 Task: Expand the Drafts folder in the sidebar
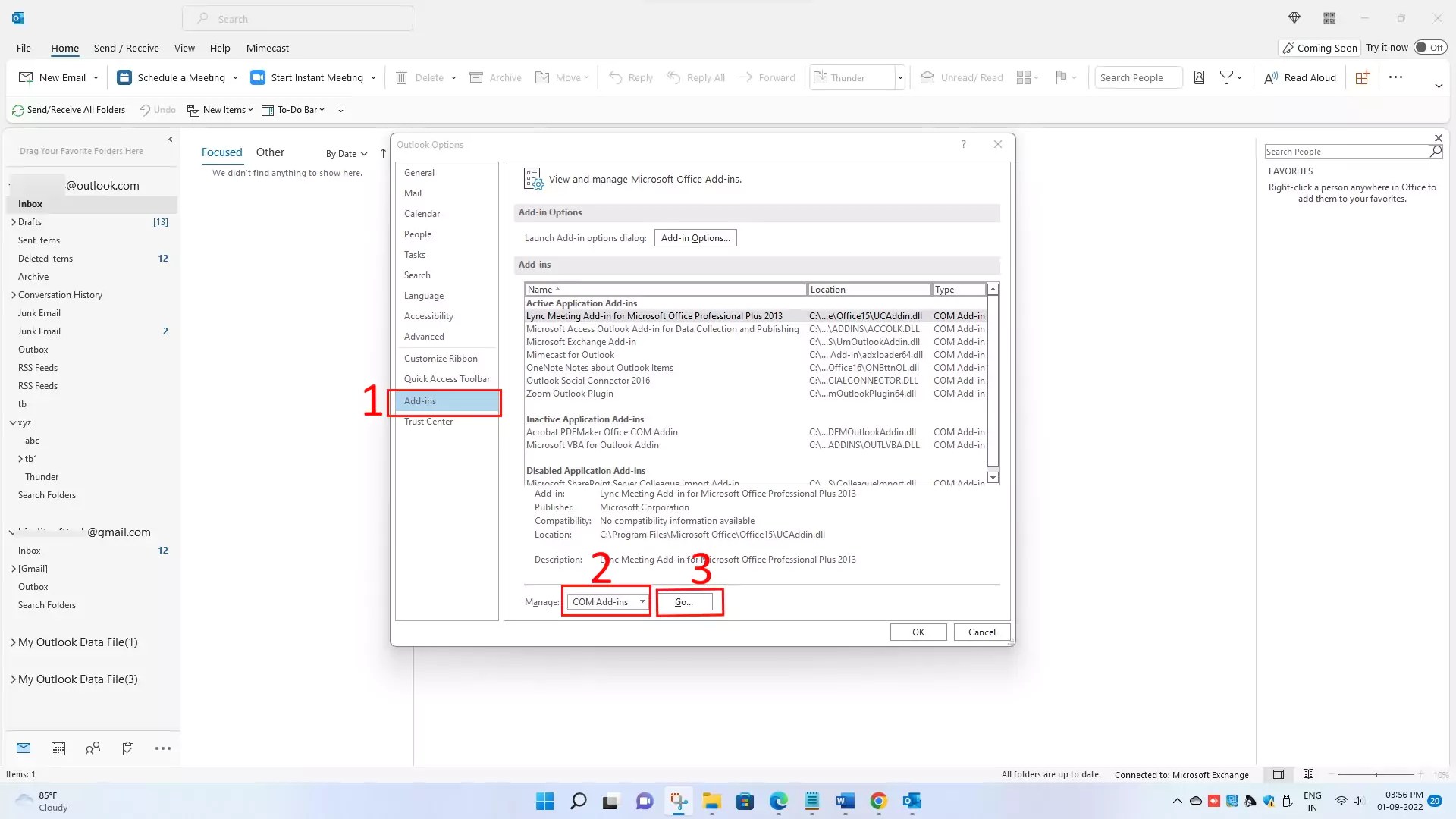pos(13,221)
